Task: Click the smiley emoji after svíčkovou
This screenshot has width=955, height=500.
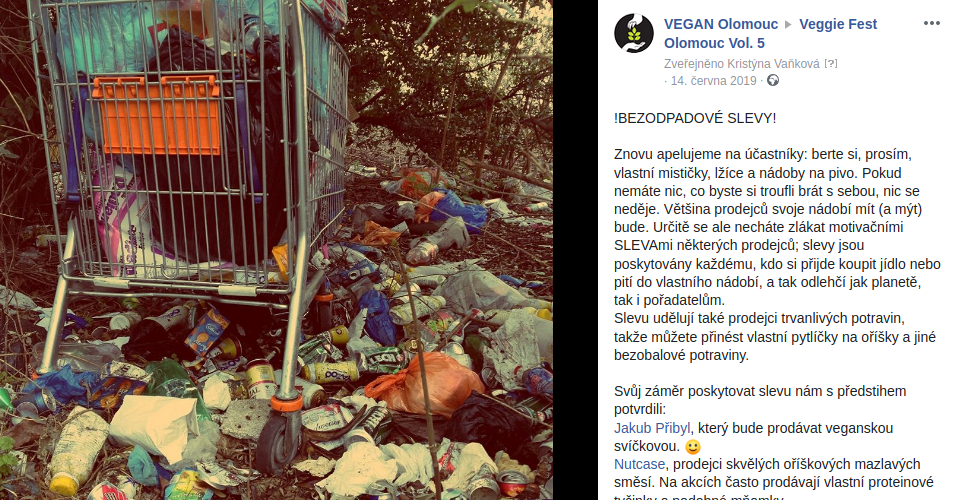Action: tap(692, 447)
